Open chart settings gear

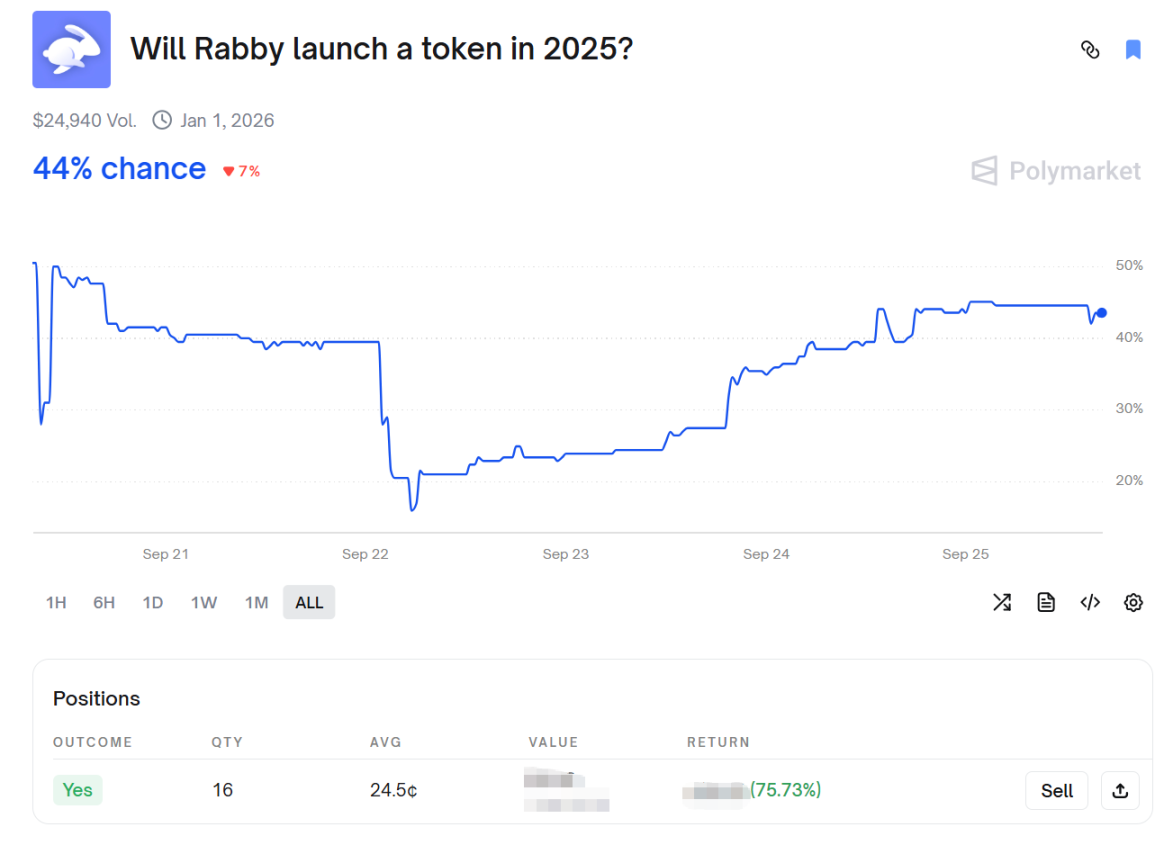pos(1133,602)
